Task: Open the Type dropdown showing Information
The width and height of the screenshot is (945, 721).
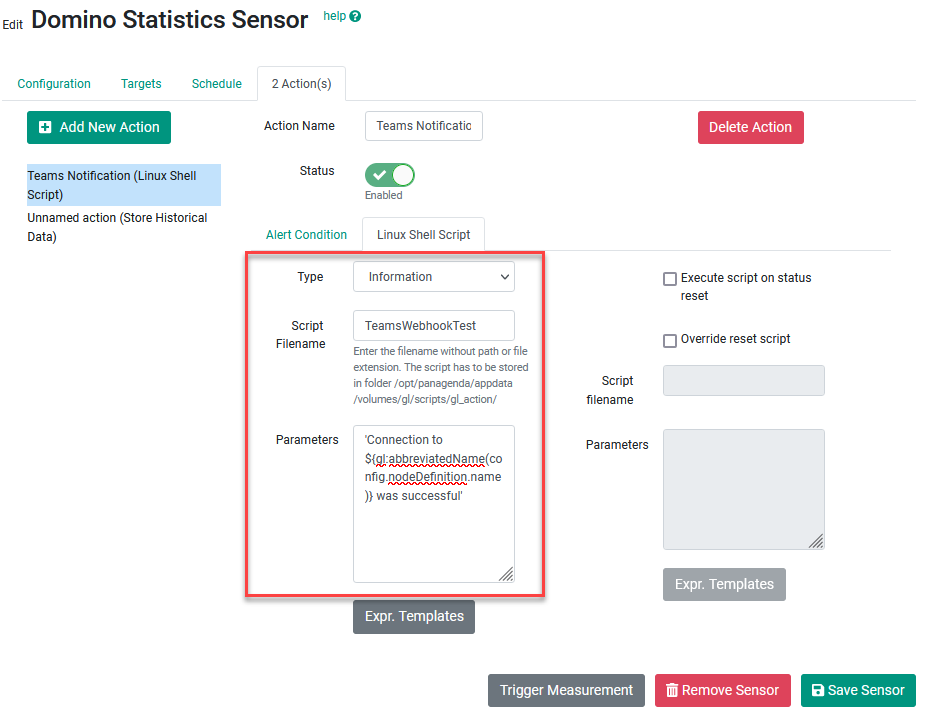Action: coord(433,277)
